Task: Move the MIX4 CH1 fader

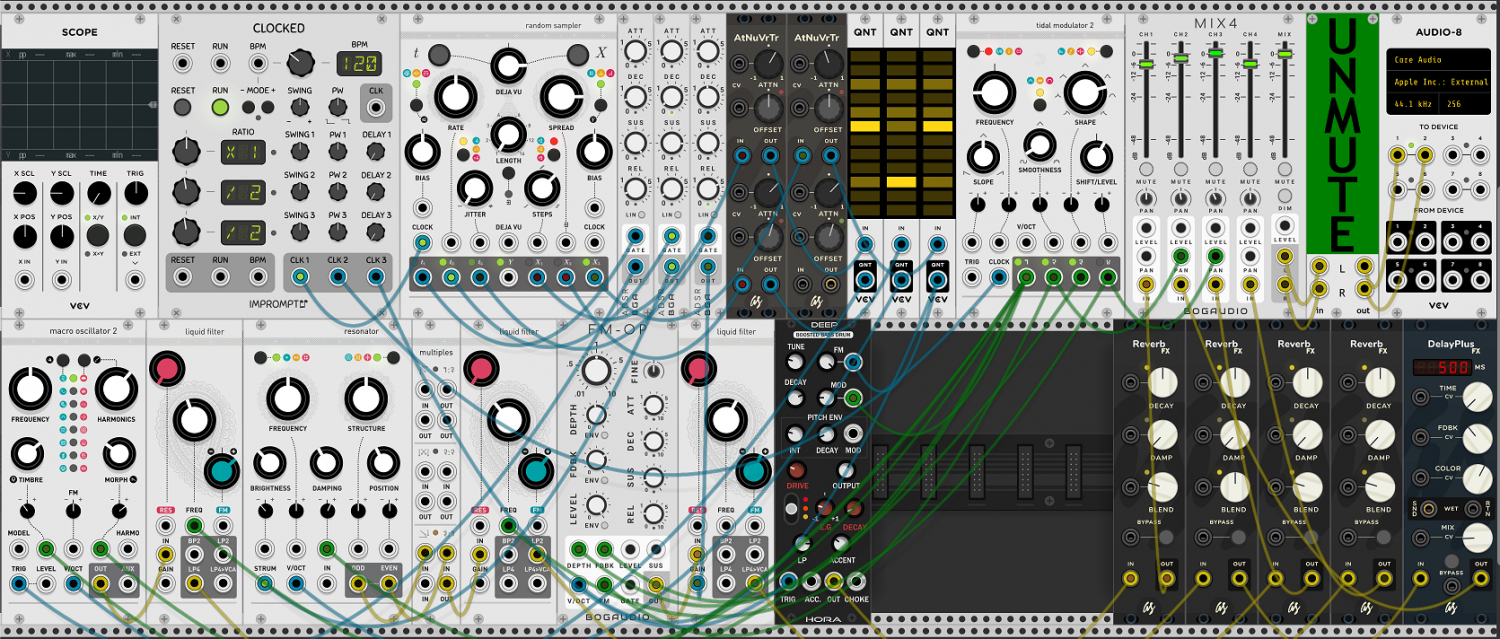Action: tap(1146, 64)
